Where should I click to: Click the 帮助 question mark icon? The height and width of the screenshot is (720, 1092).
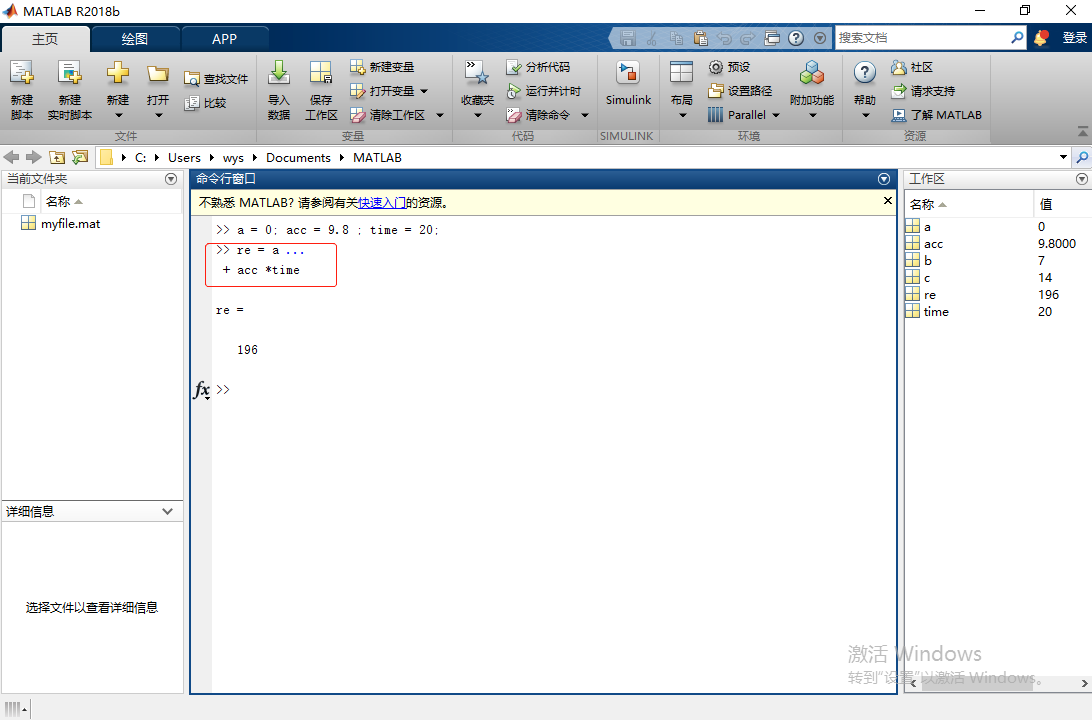865,72
